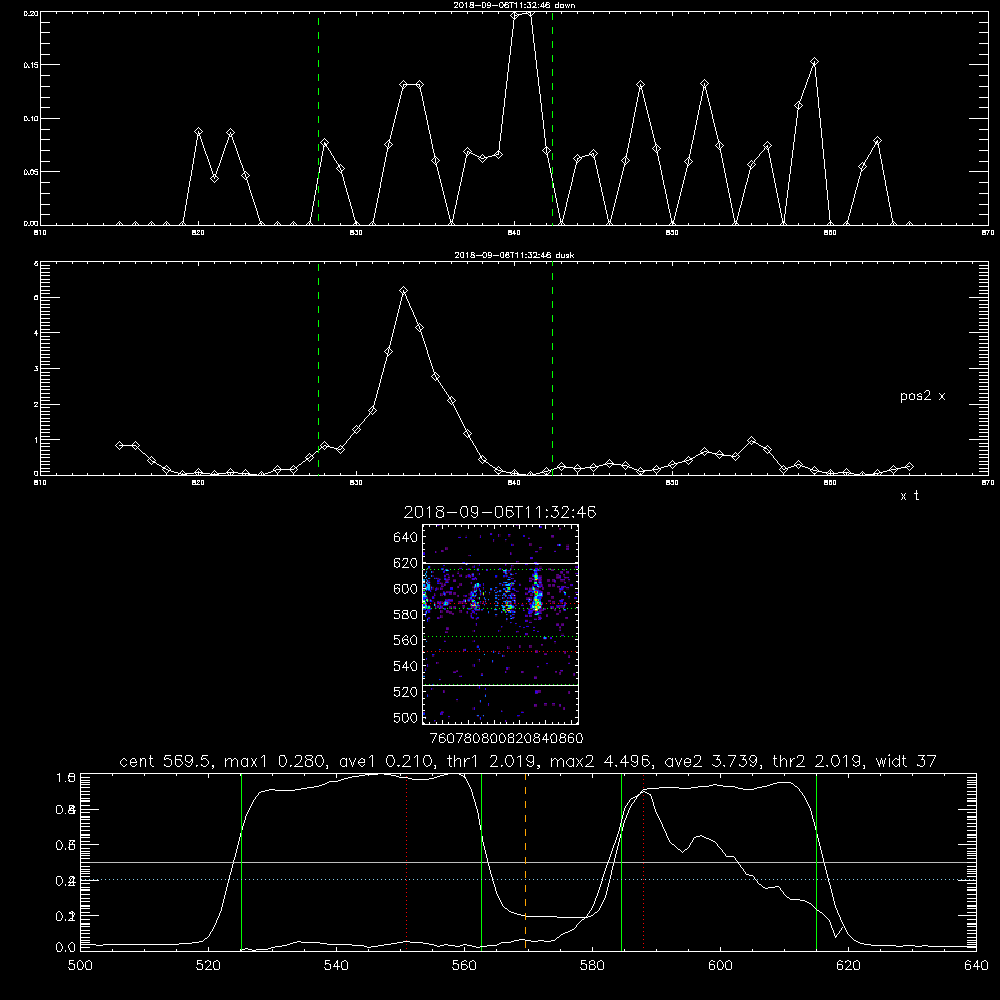Click 'widt 37' in bottom plot title
Image resolution: width=1000 pixels, height=1000 pixels.
coord(906,761)
